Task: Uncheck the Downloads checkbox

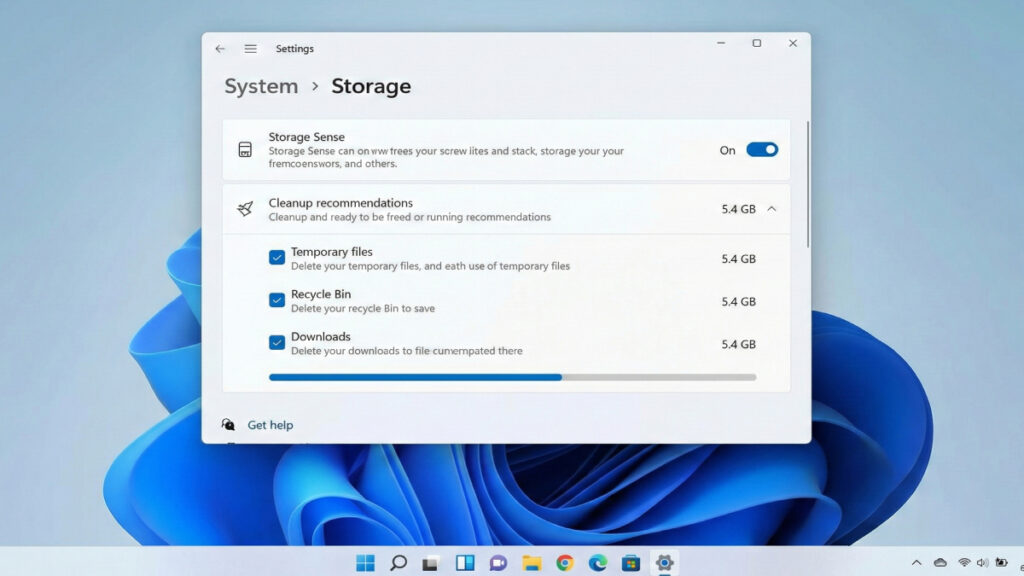Action: point(277,343)
